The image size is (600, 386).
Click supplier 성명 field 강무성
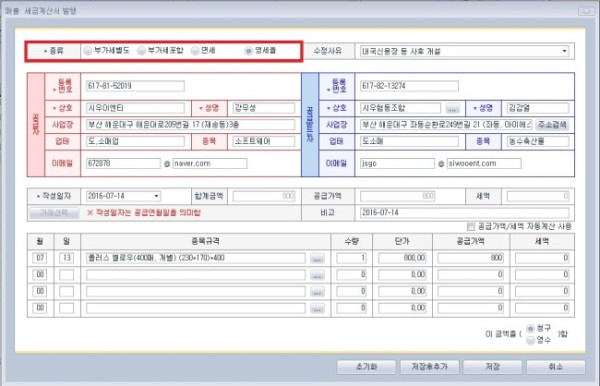(264, 108)
